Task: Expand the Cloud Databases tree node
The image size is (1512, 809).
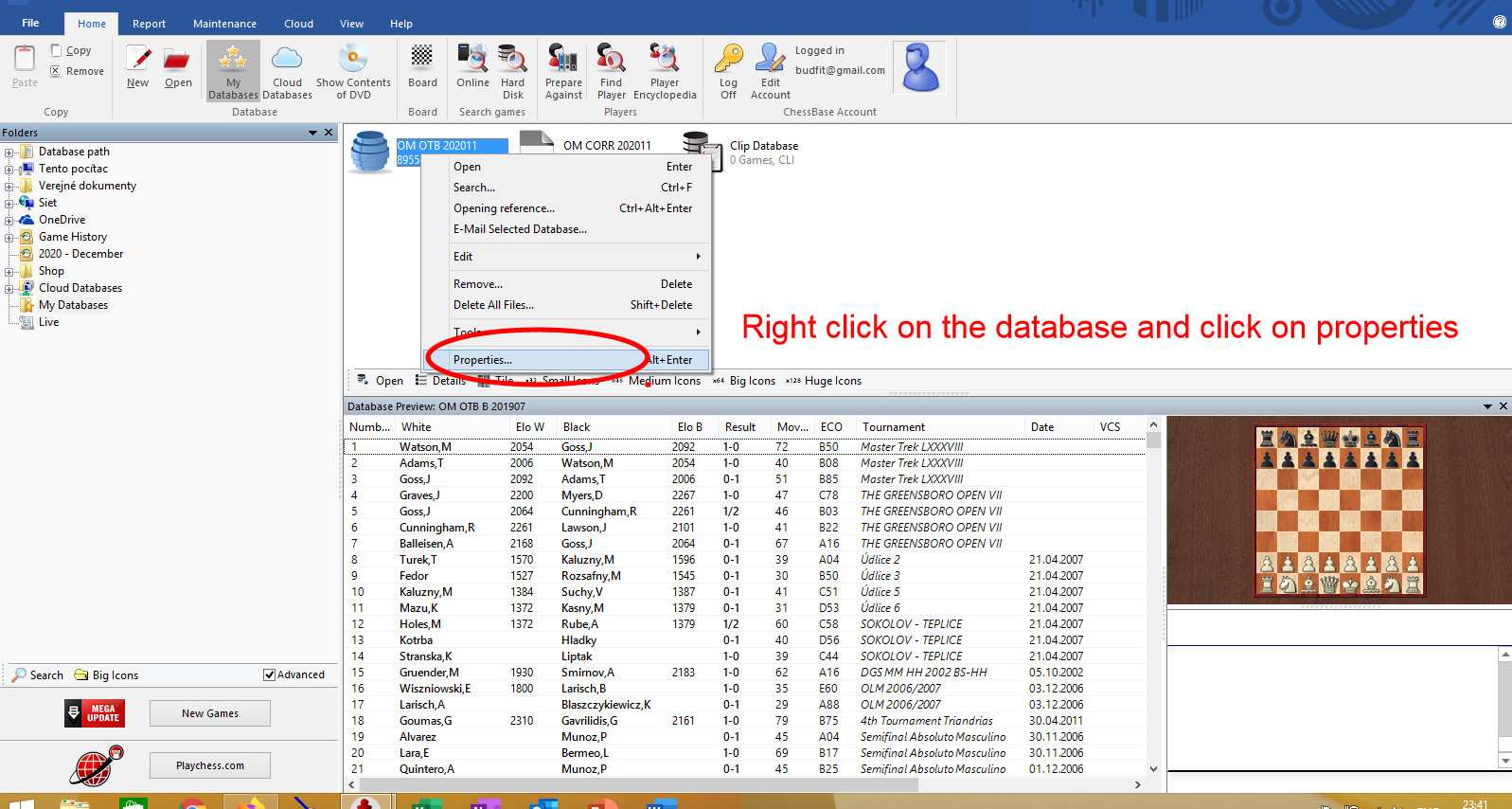Action: (x=9, y=288)
